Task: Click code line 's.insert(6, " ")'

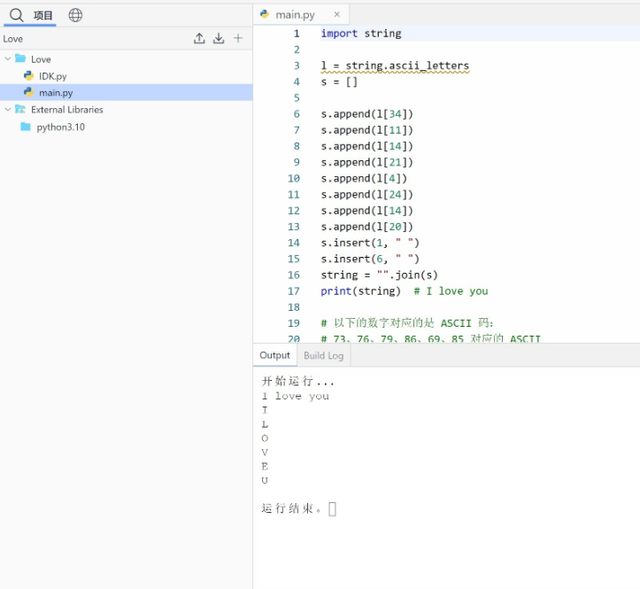Action: click(370, 259)
